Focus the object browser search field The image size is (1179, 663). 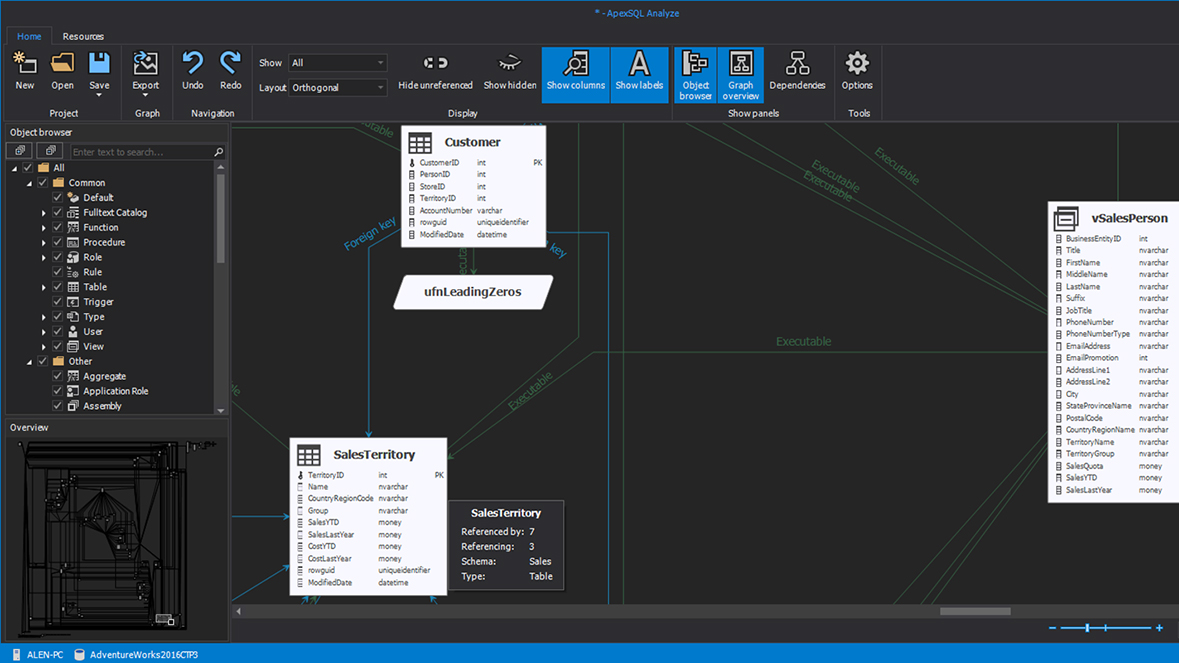click(x=141, y=152)
